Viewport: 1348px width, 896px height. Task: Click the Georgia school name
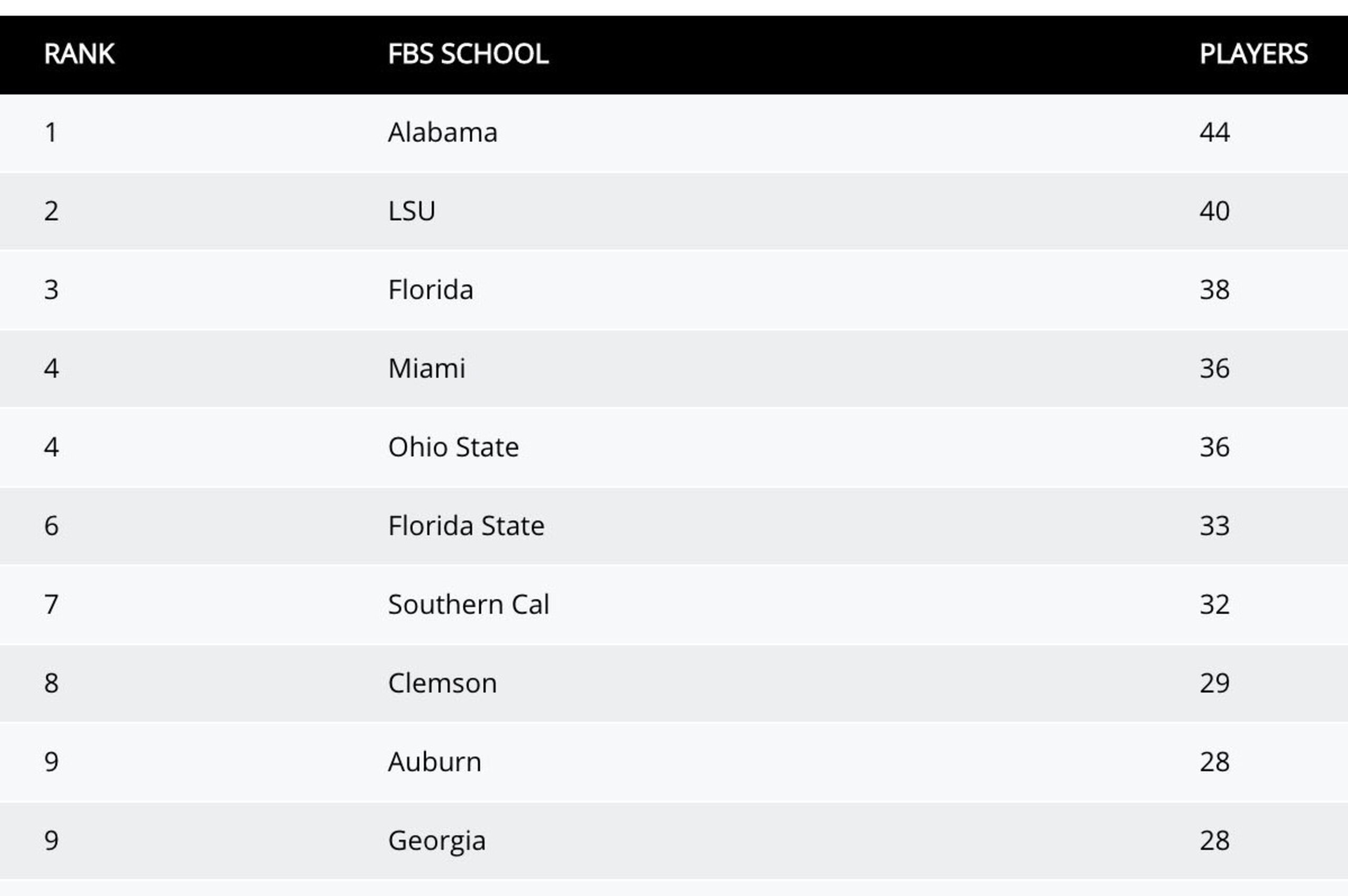(437, 841)
